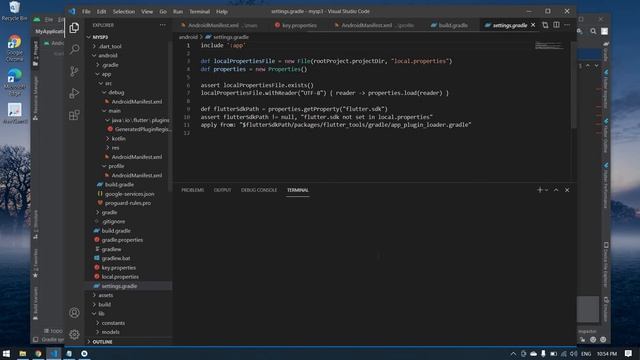Switch to the Problems panel tab
Viewport: 640px width, 360px height.
[x=192, y=190]
